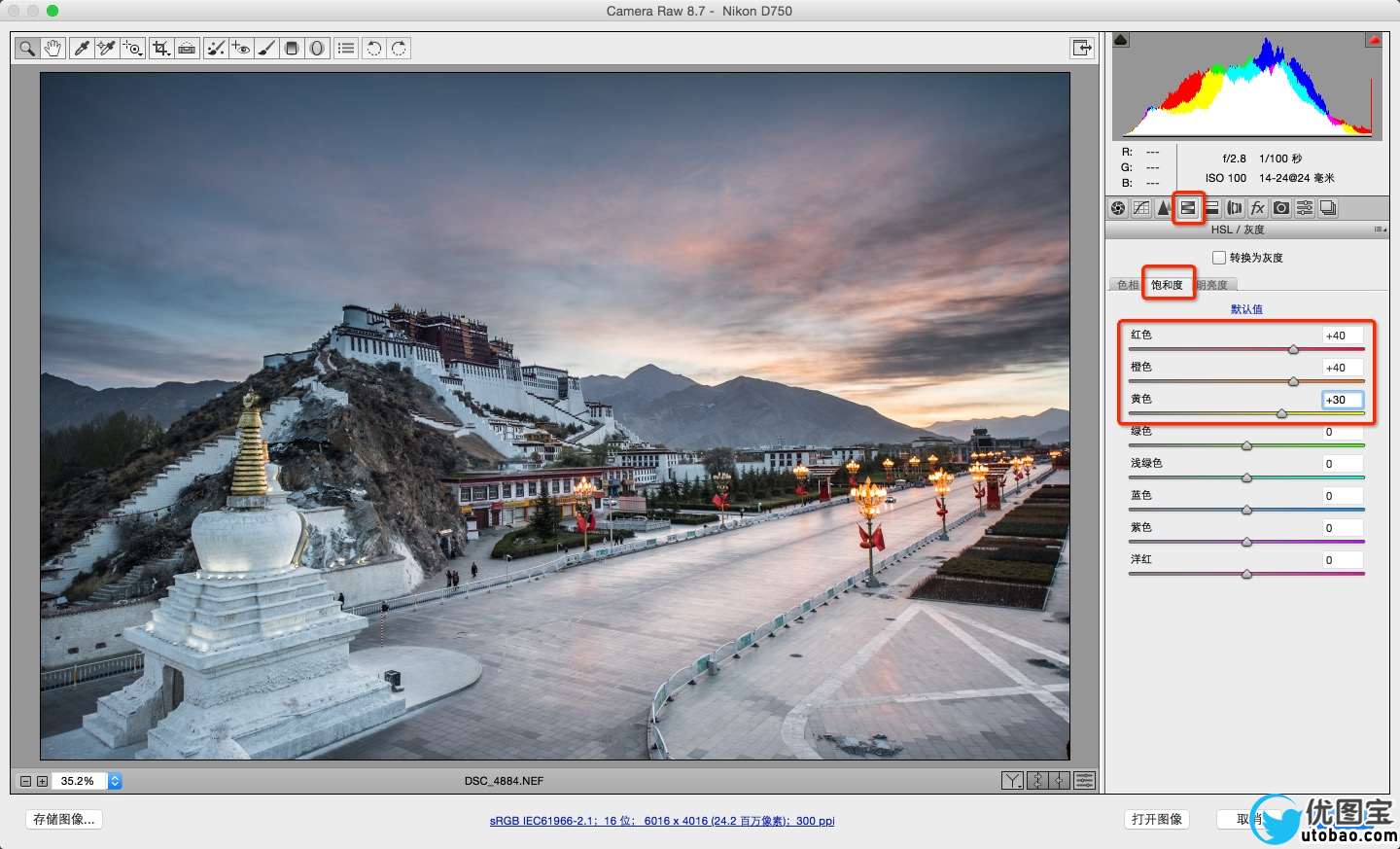1400x849 pixels.
Task: Adjust the 绿色 saturation slider handle
Action: tap(1246, 445)
